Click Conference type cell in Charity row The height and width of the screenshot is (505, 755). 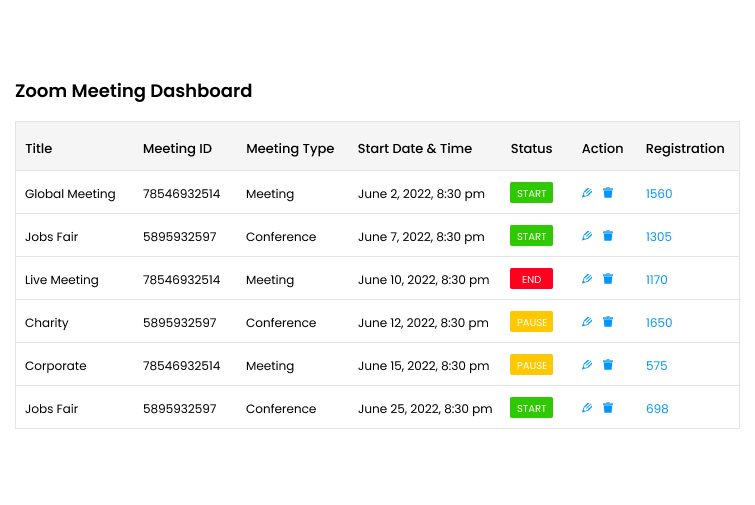coord(281,323)
